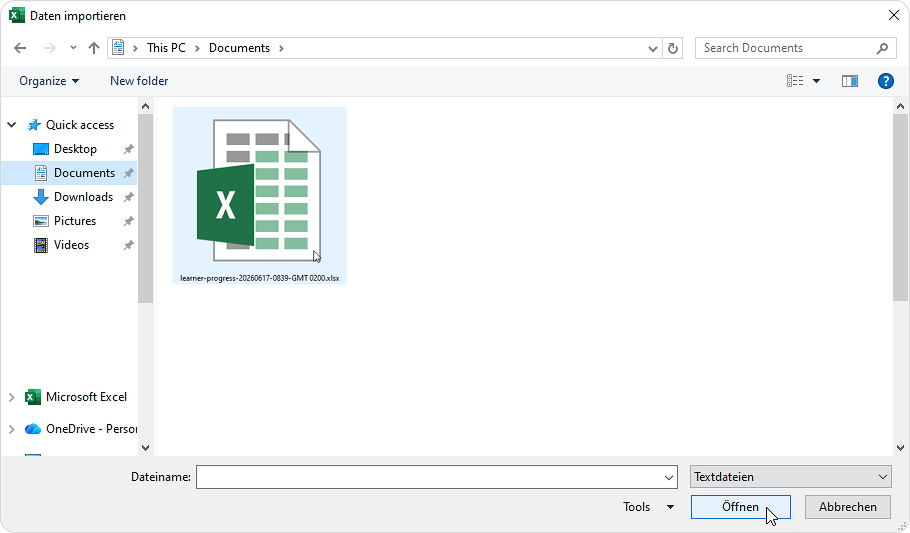910x533 pixels.
Task: Click the file list scroll down arrow
Action: (900, 448)
